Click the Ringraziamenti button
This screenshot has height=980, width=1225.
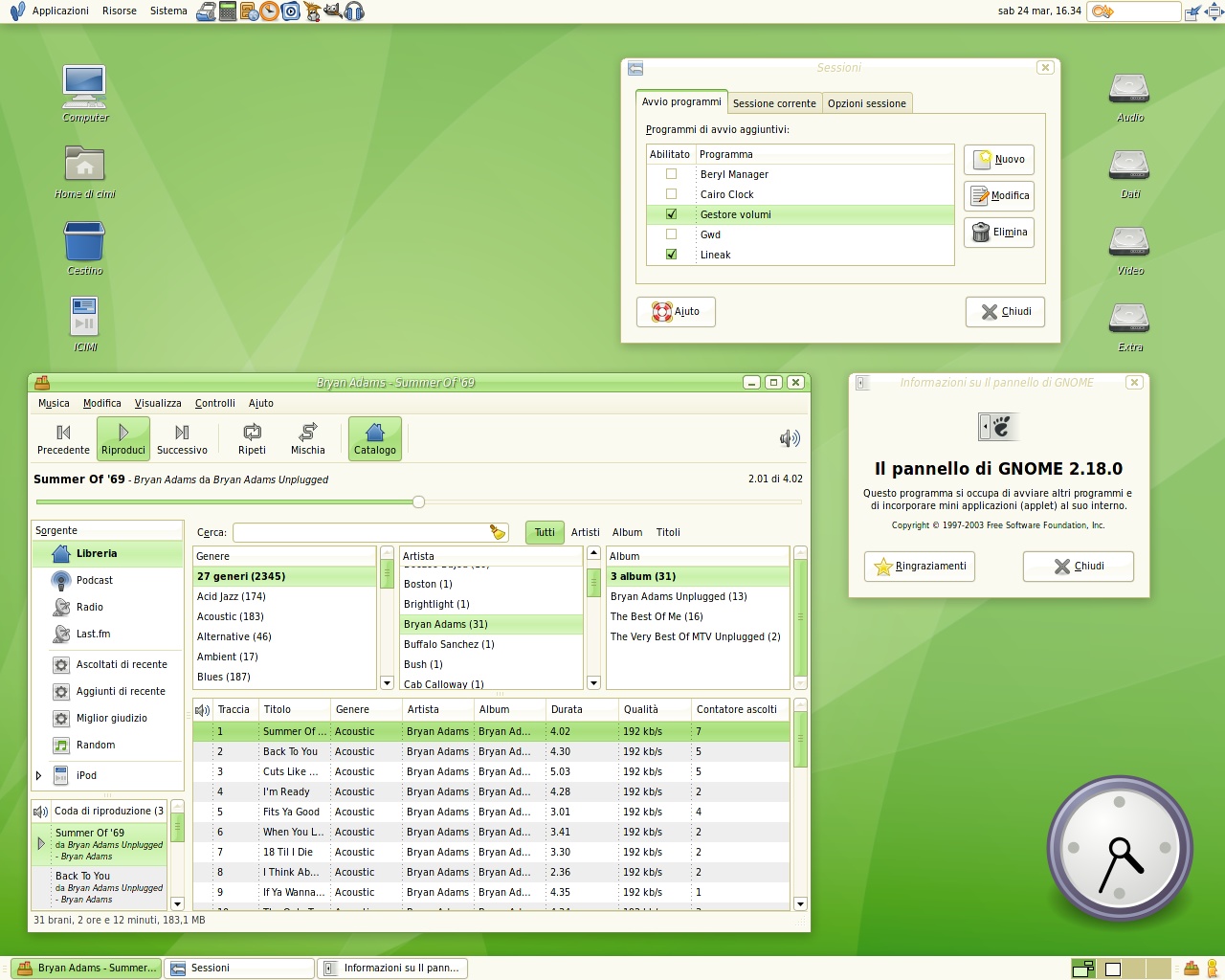click(x=920, y=567)
